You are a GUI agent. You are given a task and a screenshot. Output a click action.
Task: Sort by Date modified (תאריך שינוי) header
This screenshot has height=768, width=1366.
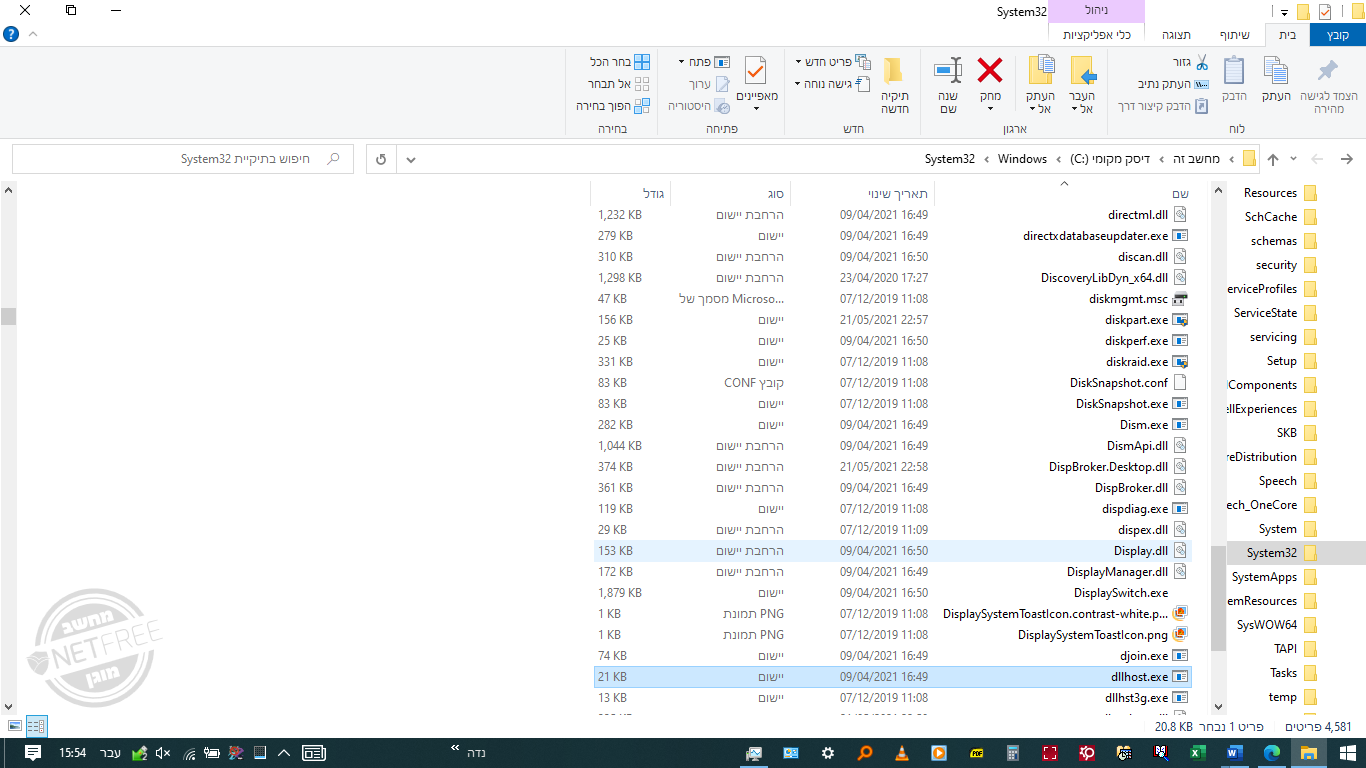tap(862, 193)
